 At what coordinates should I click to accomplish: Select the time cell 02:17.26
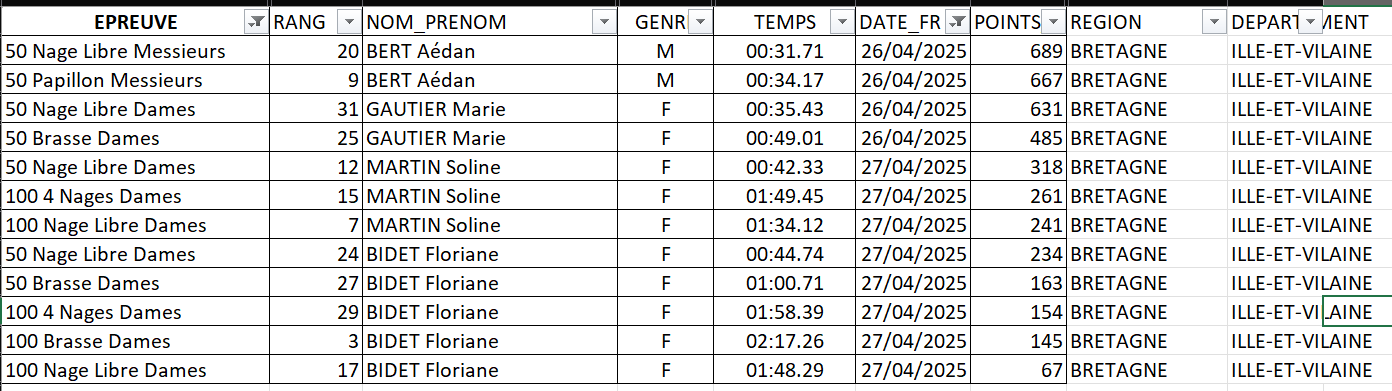(784, 341)
